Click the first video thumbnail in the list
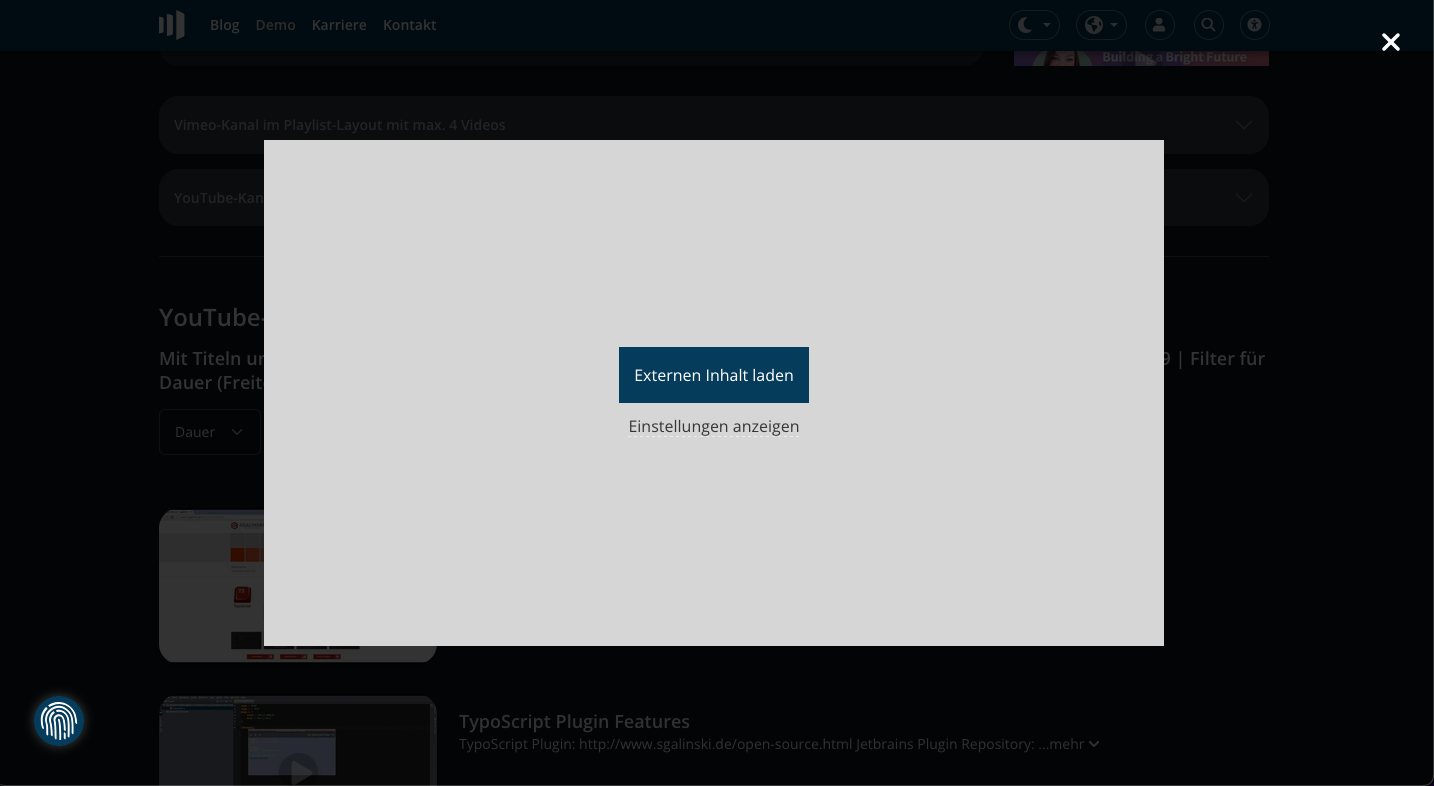This screenshot has width=1434, height=786. point(298,586)
